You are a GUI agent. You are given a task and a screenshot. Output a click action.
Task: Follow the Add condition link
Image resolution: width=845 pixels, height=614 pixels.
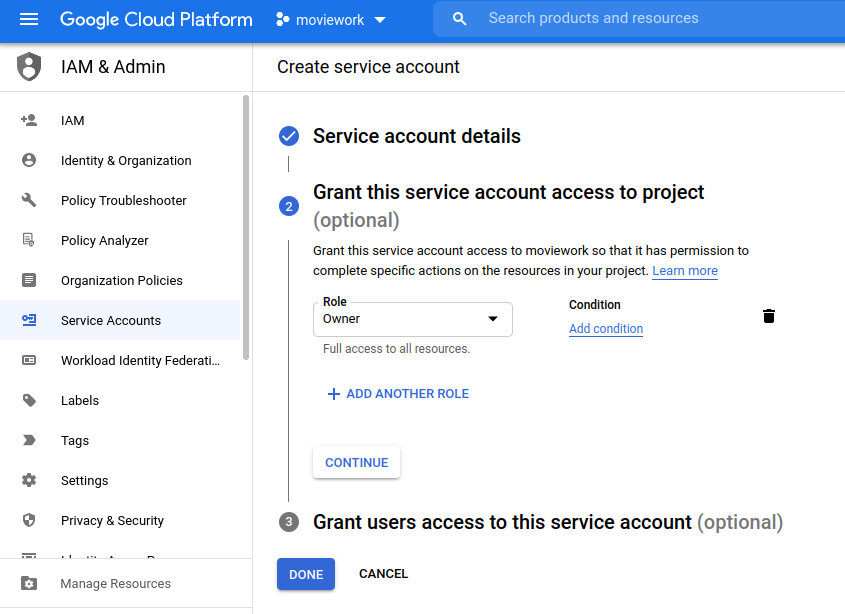606,329
